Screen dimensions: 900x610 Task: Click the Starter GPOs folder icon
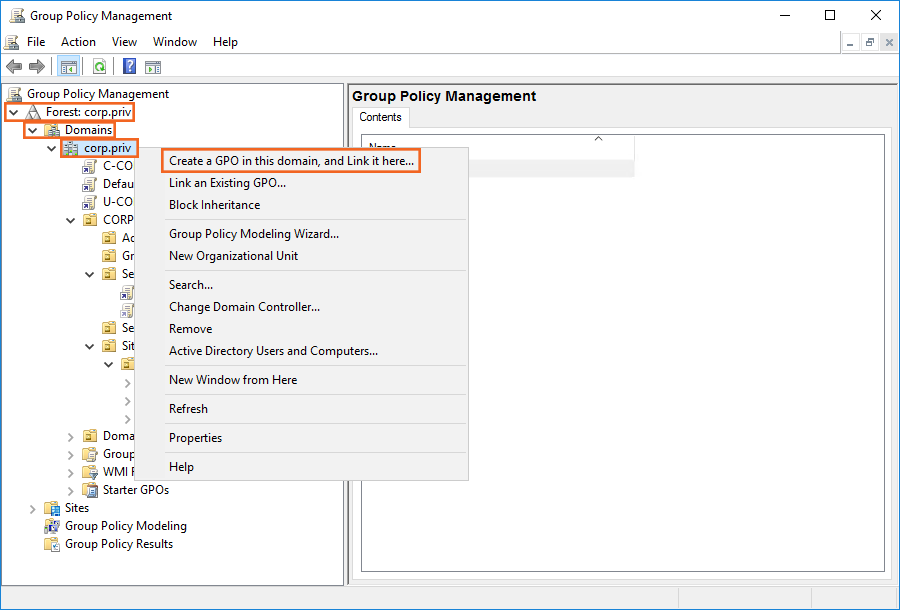tap(90, 490)
